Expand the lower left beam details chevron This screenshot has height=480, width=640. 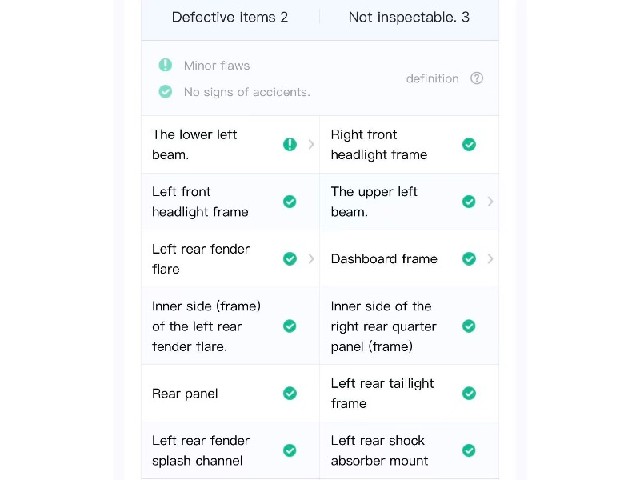pyautogui.click(x=311, y=144)
